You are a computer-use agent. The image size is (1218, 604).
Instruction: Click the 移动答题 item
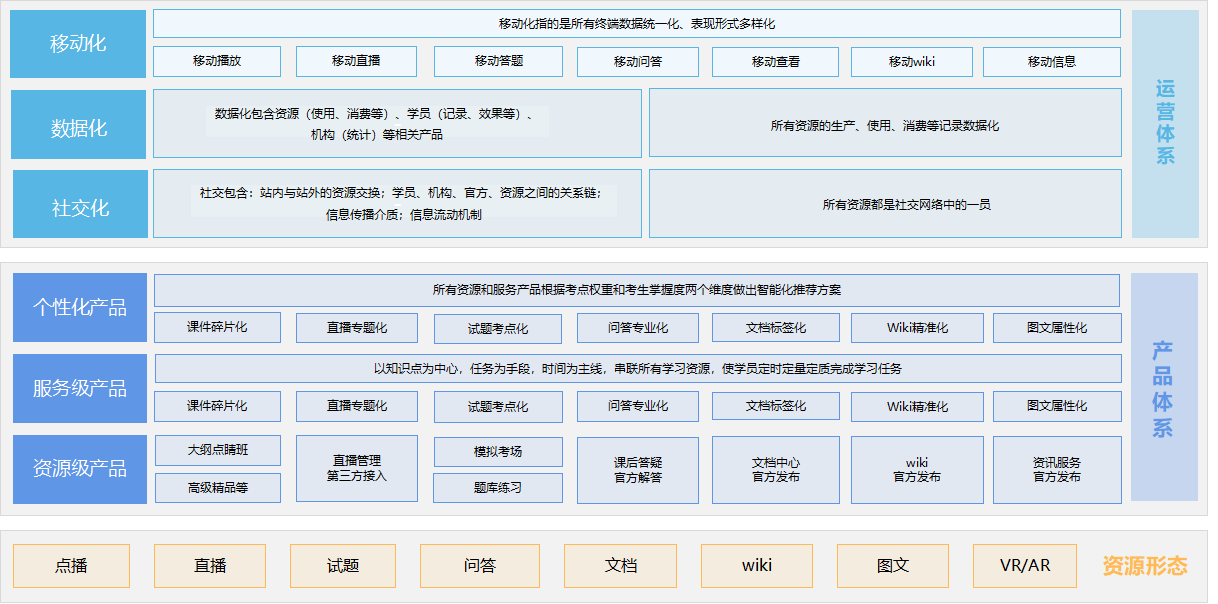[x=498, y=61]
